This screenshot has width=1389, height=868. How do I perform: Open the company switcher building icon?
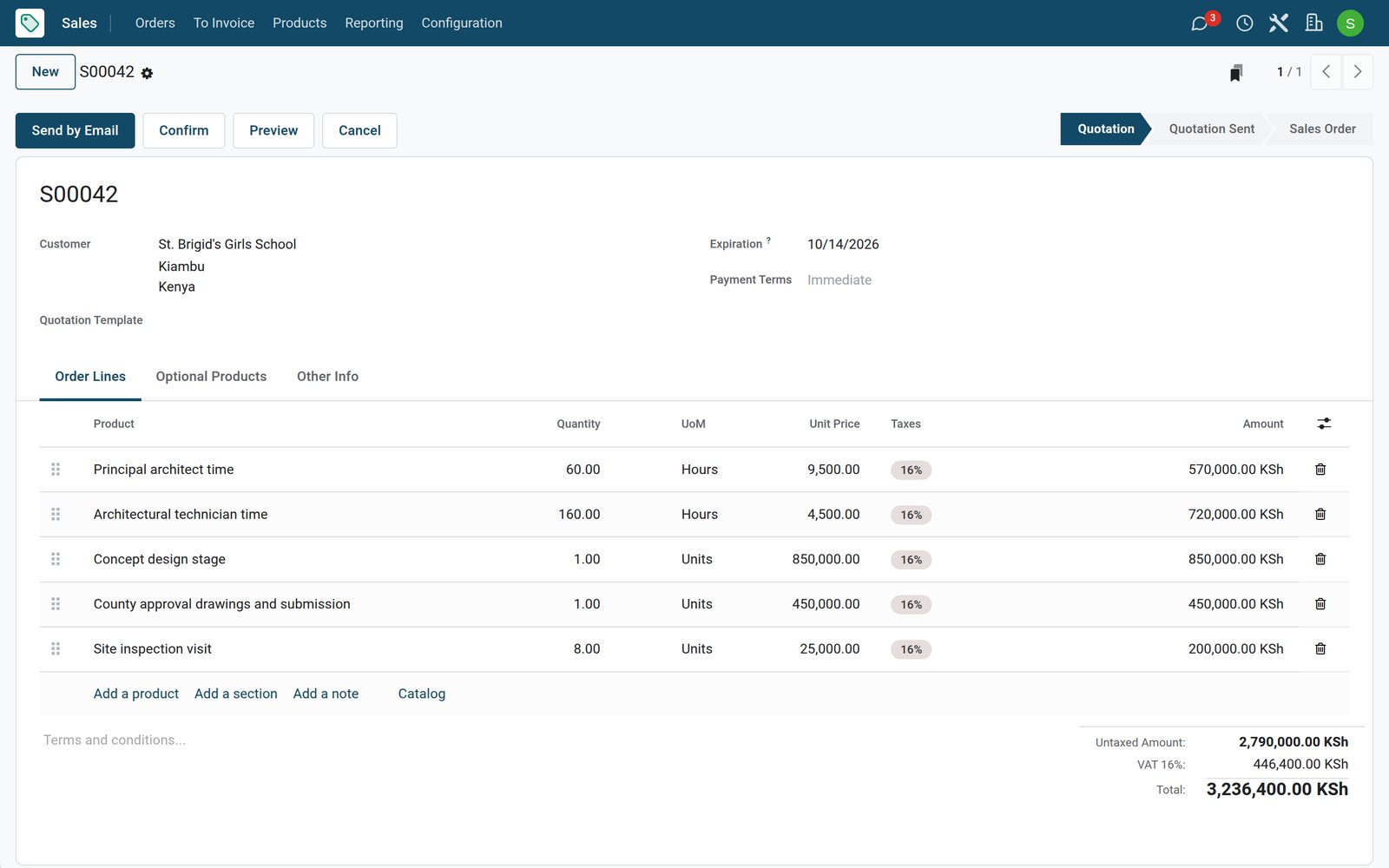[x=1313, y=23]
